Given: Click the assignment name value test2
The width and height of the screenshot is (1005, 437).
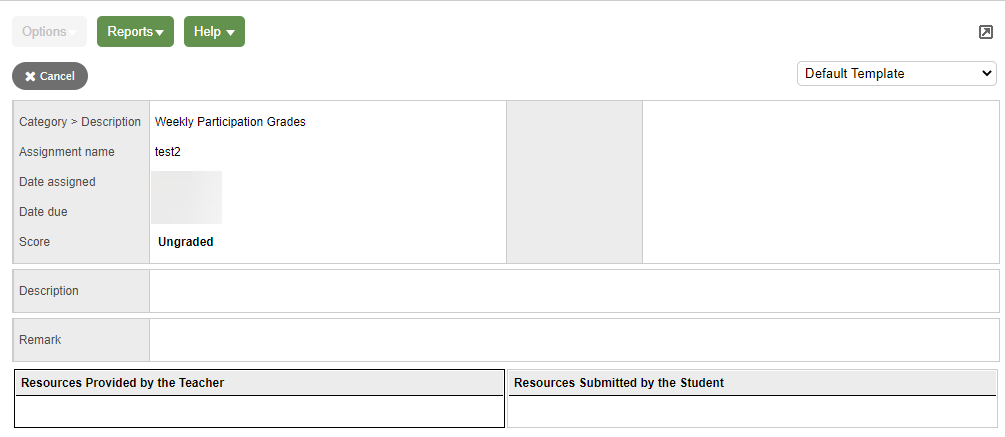Looking at the screenshot, I should [168, 152].
